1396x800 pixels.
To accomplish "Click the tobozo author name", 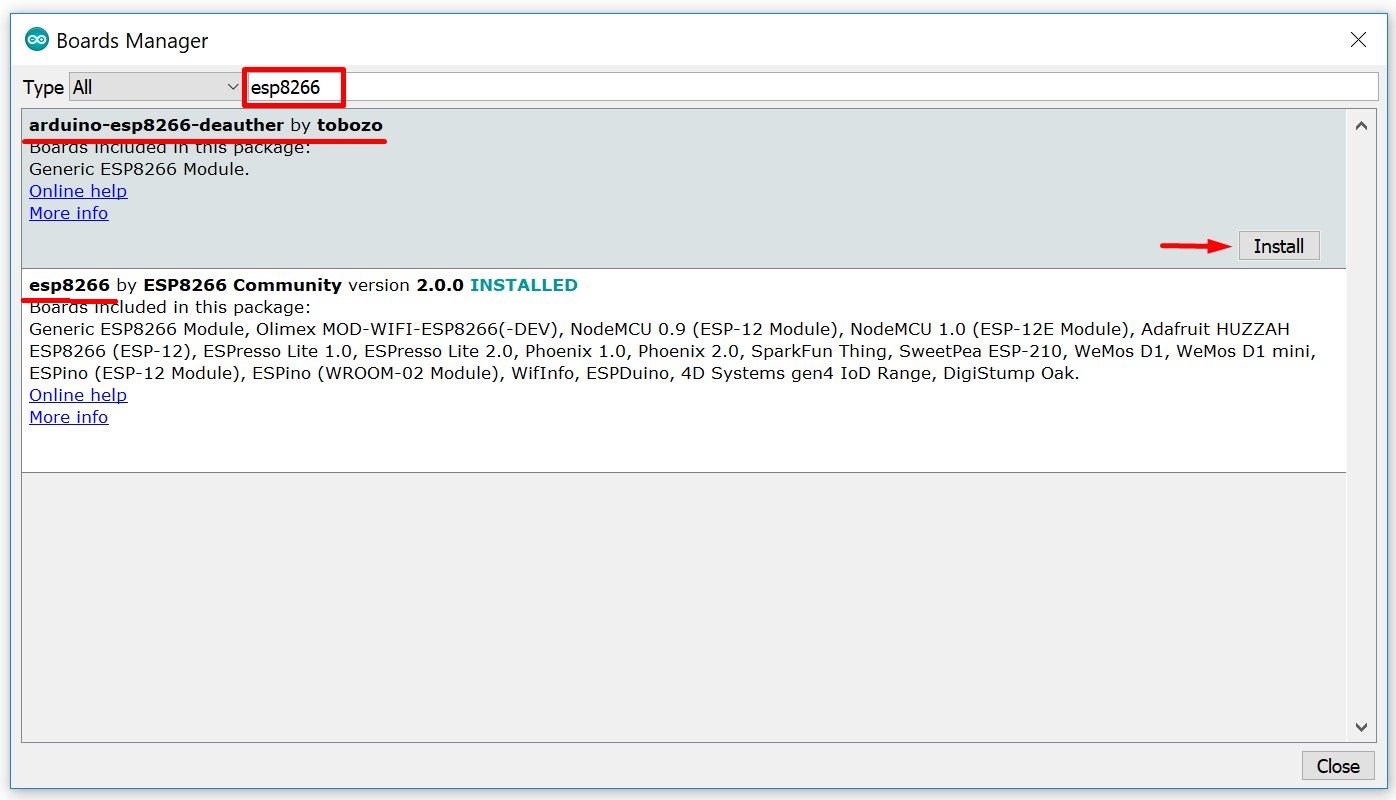I will (349, 126).
